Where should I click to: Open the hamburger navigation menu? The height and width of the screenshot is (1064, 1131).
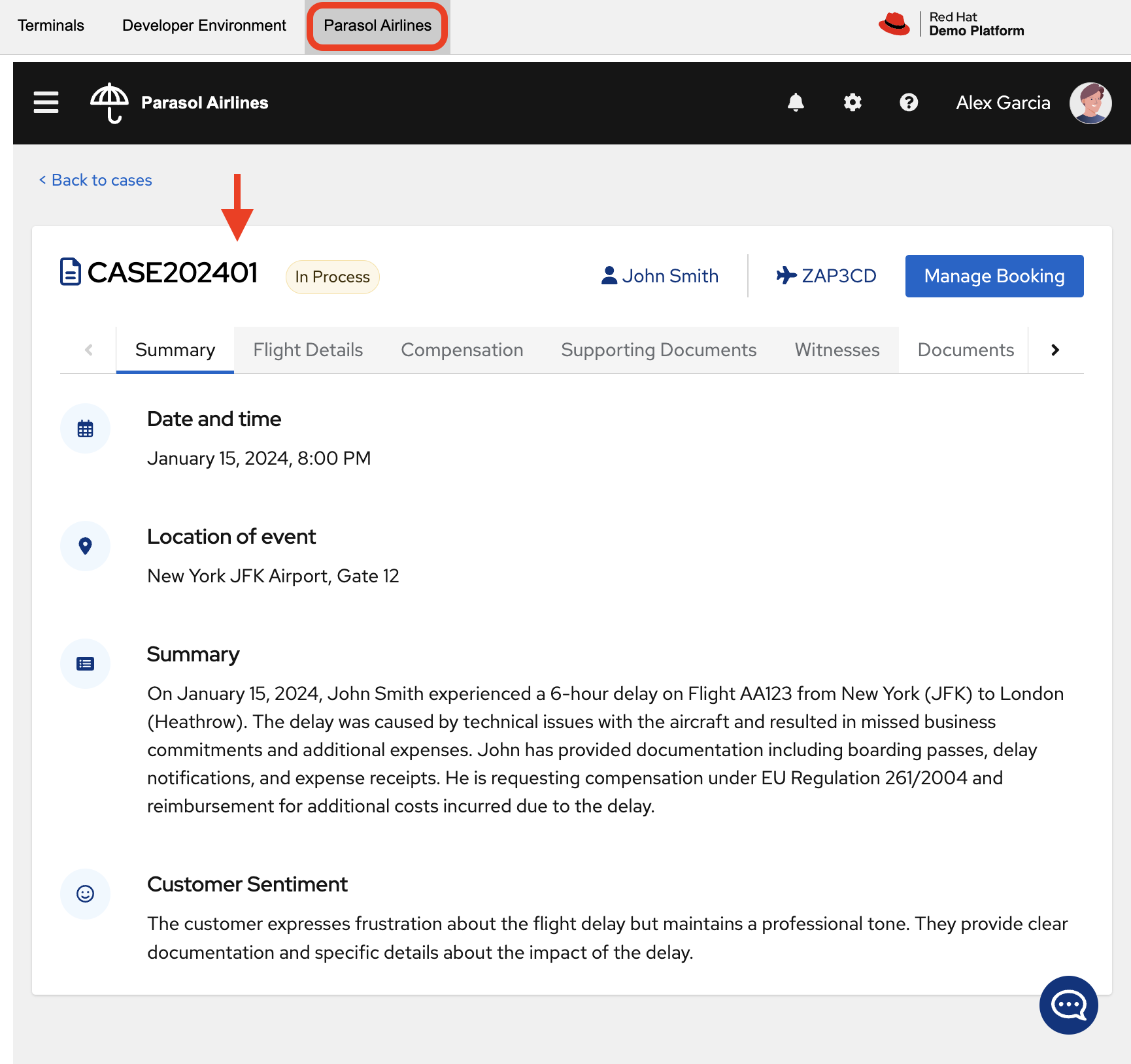(46, 103)
